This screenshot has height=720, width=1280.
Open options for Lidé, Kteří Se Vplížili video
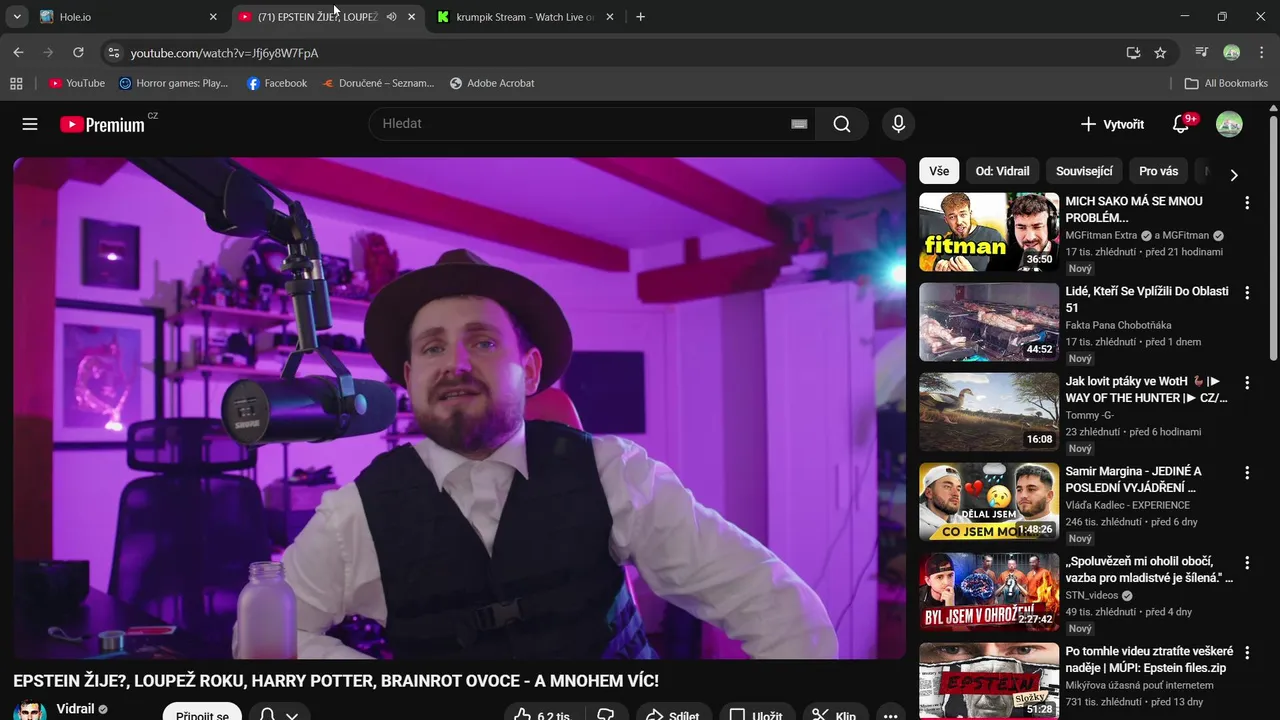coord(1247,293)
